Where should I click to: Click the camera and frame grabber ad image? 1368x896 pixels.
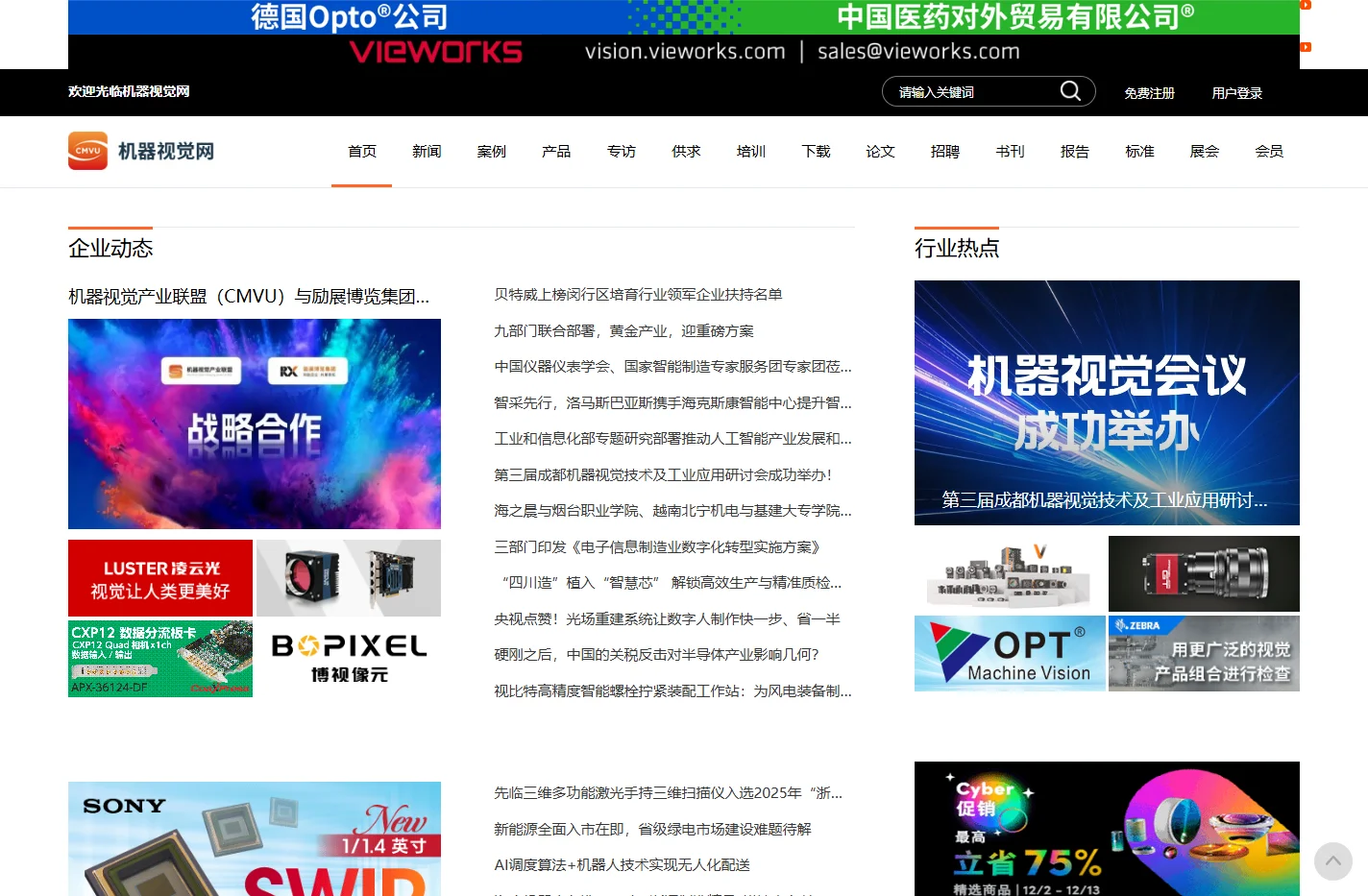(x=349, y=578)
